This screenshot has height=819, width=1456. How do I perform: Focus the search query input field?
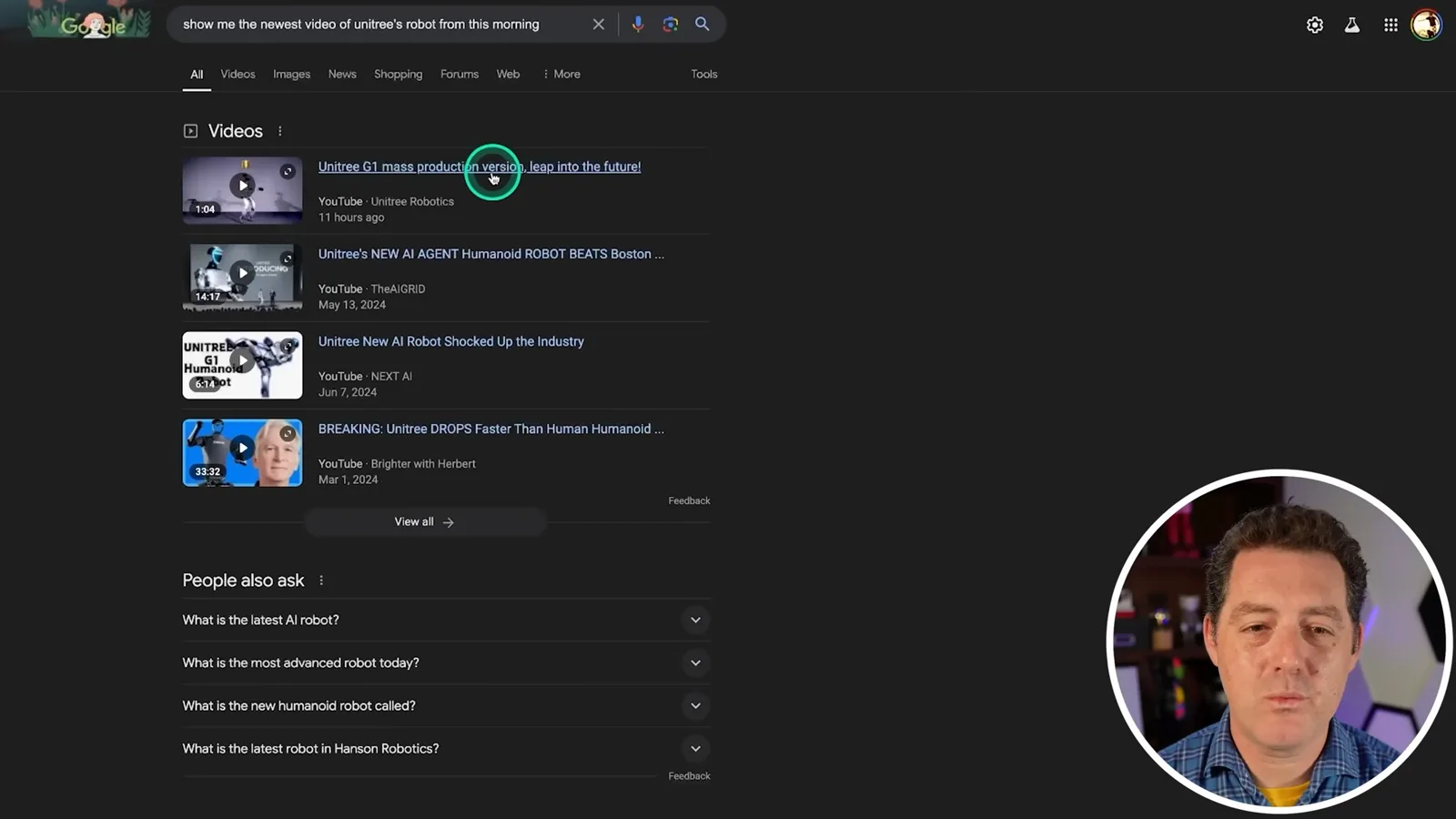coord(378,25)
